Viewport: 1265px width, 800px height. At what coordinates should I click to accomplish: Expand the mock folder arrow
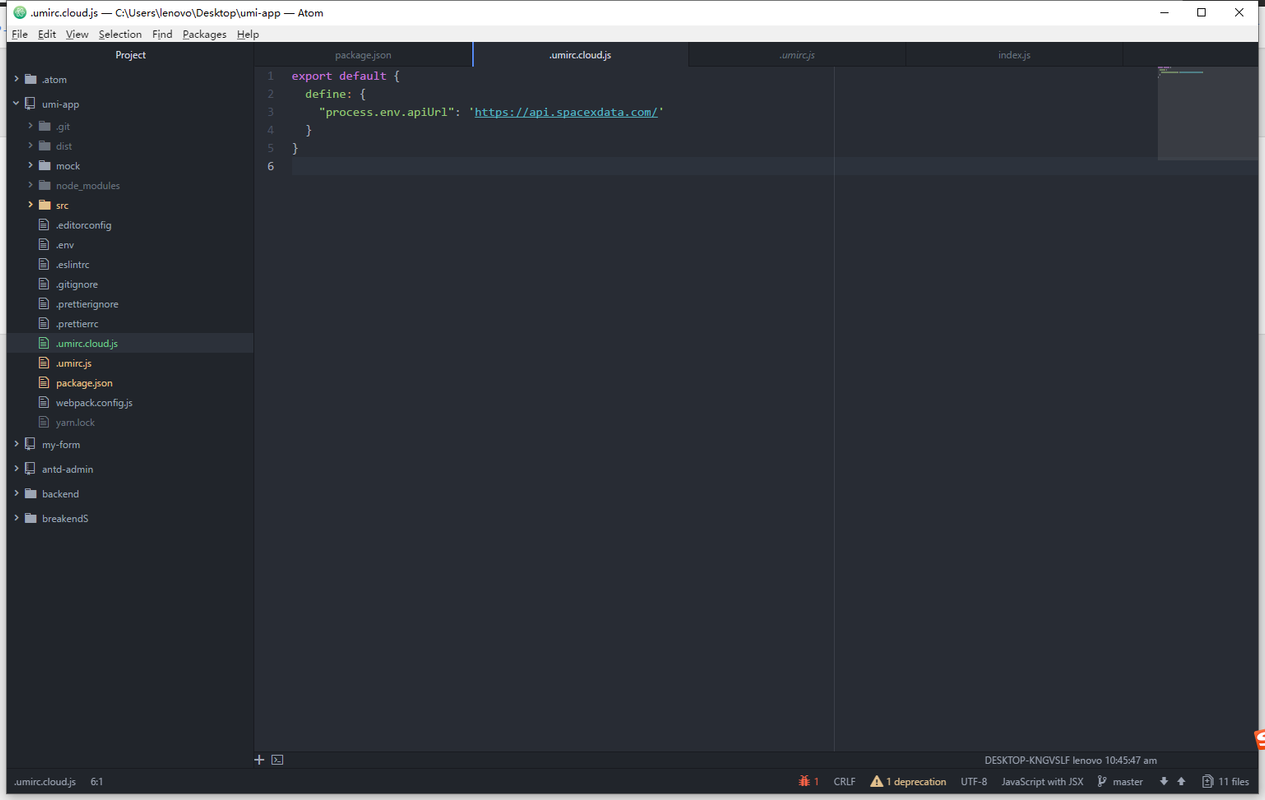(30, 166)
